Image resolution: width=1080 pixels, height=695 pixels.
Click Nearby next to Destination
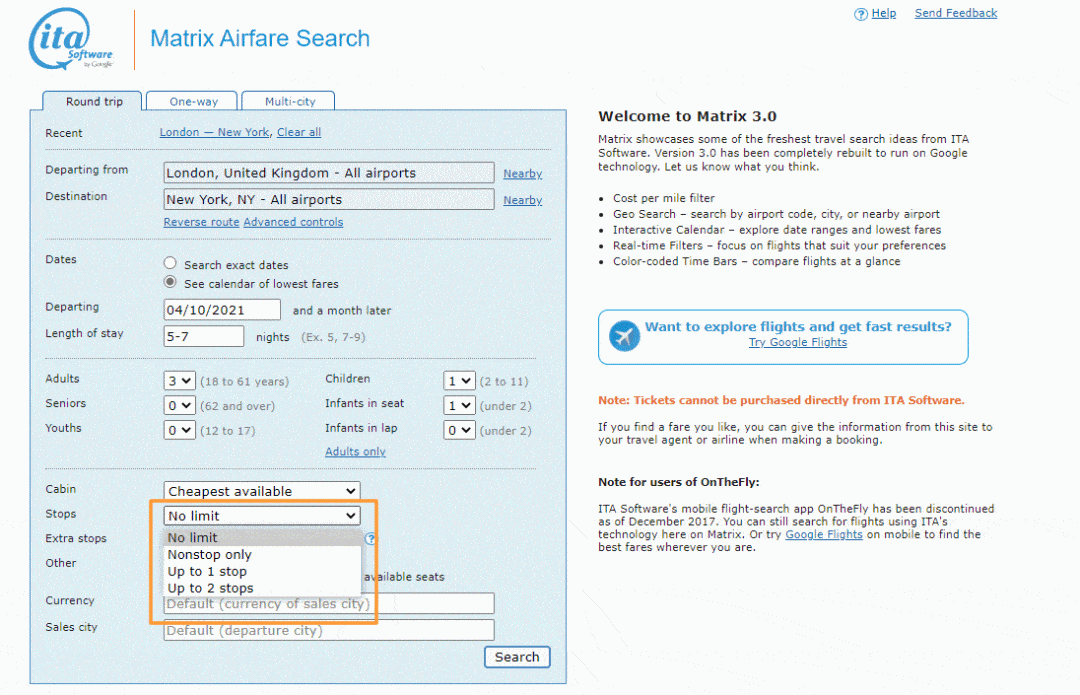pyautogui.click(x=522, y=200)
